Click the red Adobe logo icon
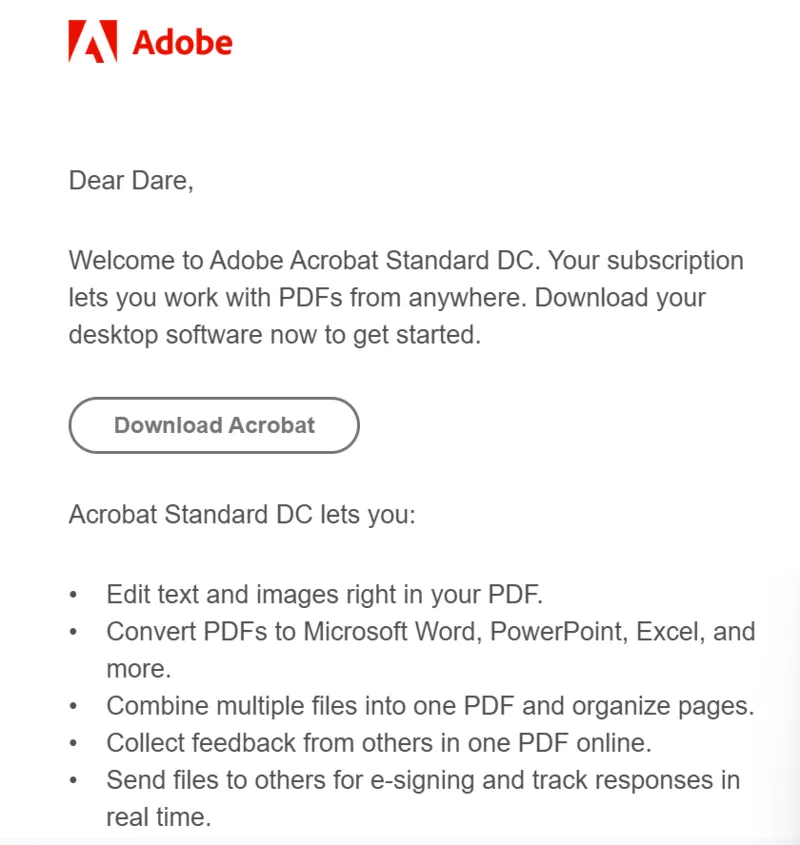800x845 pixels. pos(91,42)
